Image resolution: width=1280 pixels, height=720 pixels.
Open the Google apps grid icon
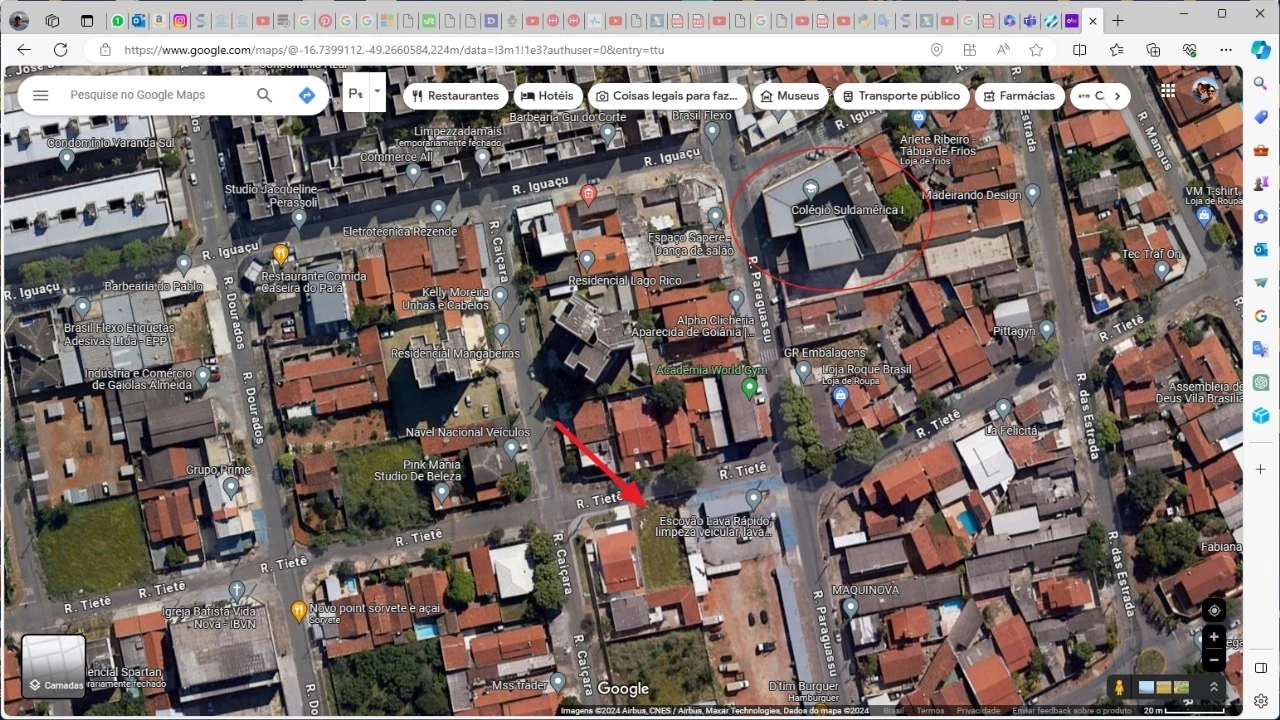pyautogui.click(x=1167, y=90)
